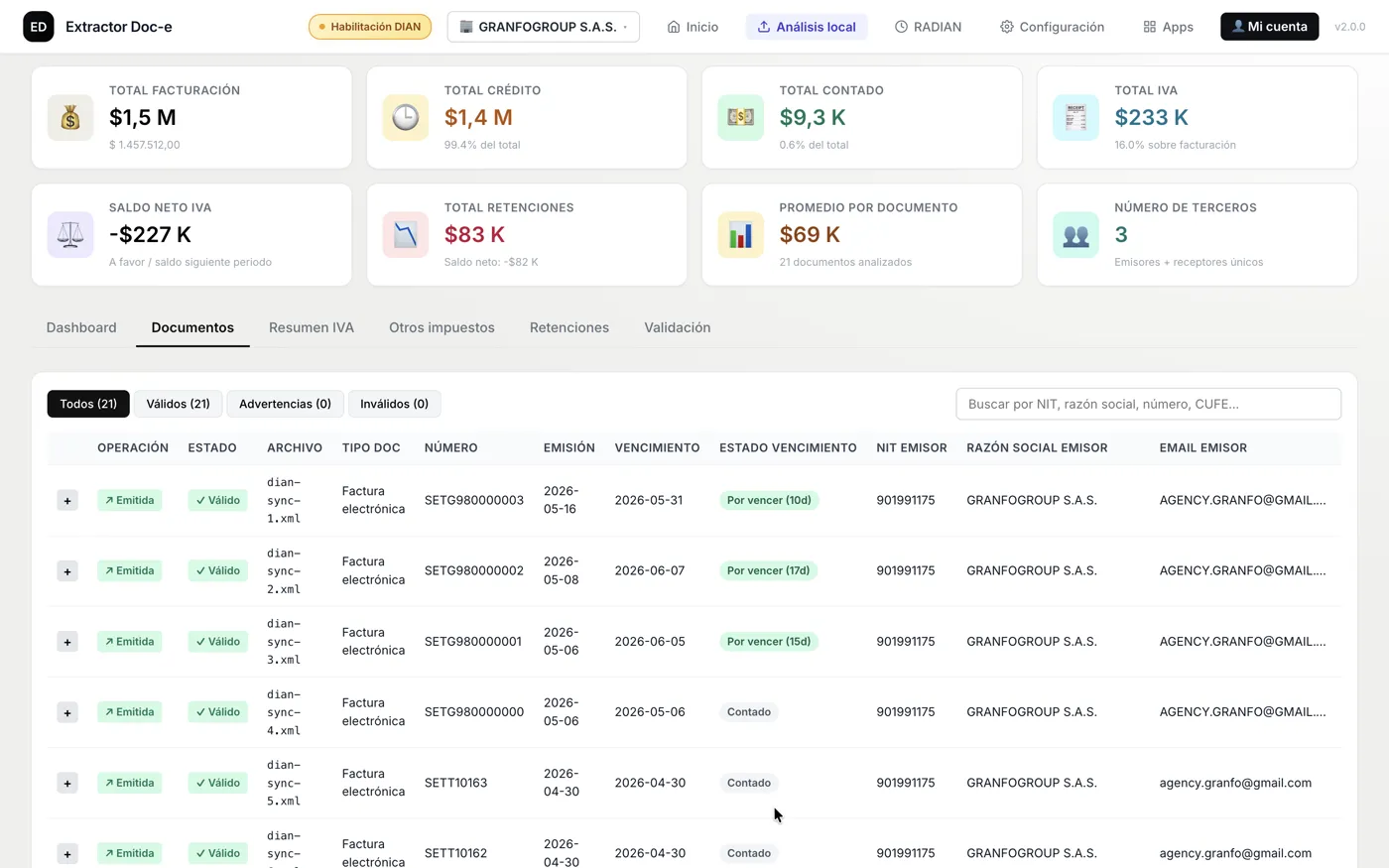The width and height of the screenshot is (1389, 868).
Task: Filter by Inválidos (0)
Action: tap(394, 404)
